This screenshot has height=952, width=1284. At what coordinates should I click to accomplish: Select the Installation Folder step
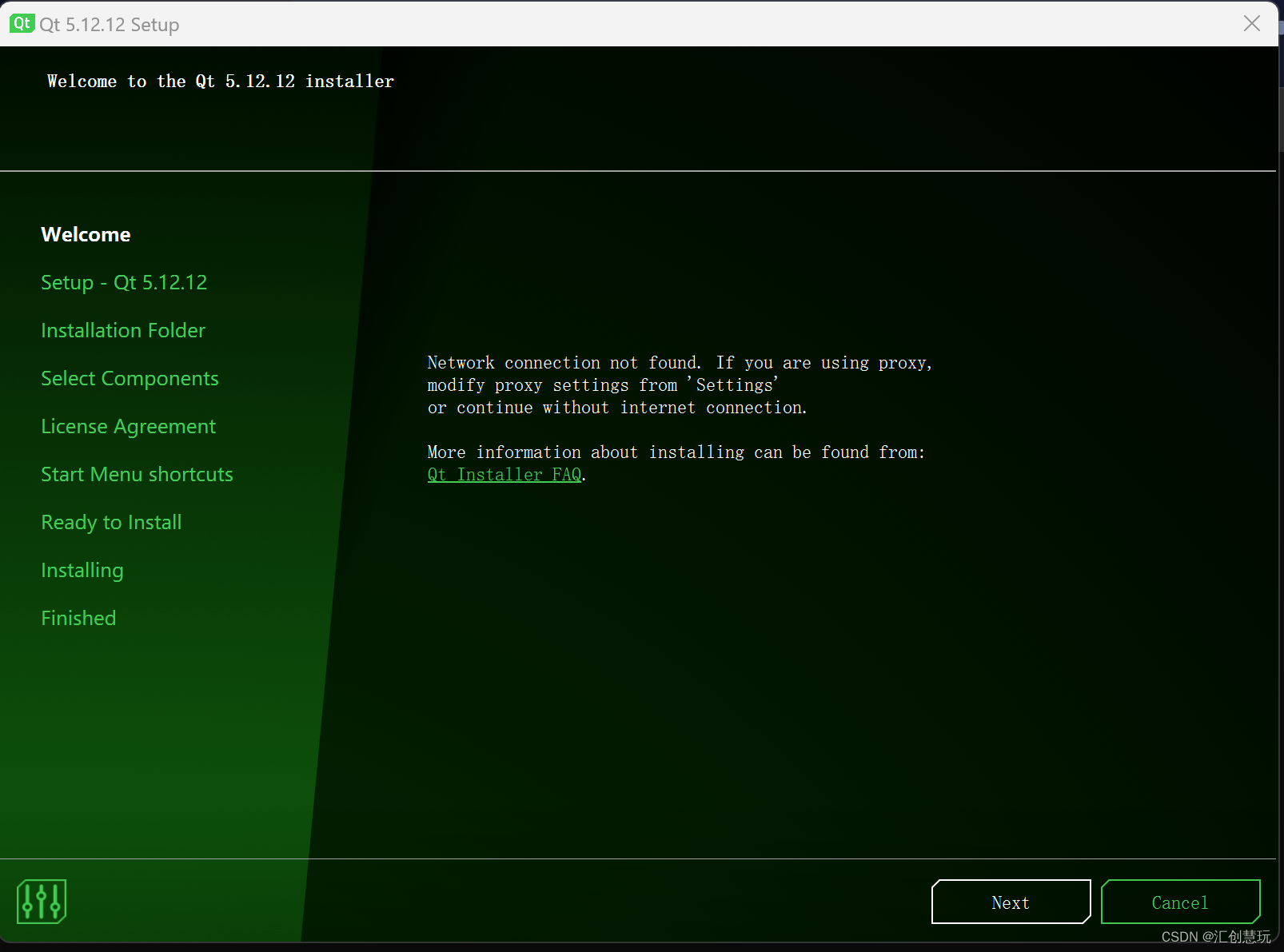123,330
